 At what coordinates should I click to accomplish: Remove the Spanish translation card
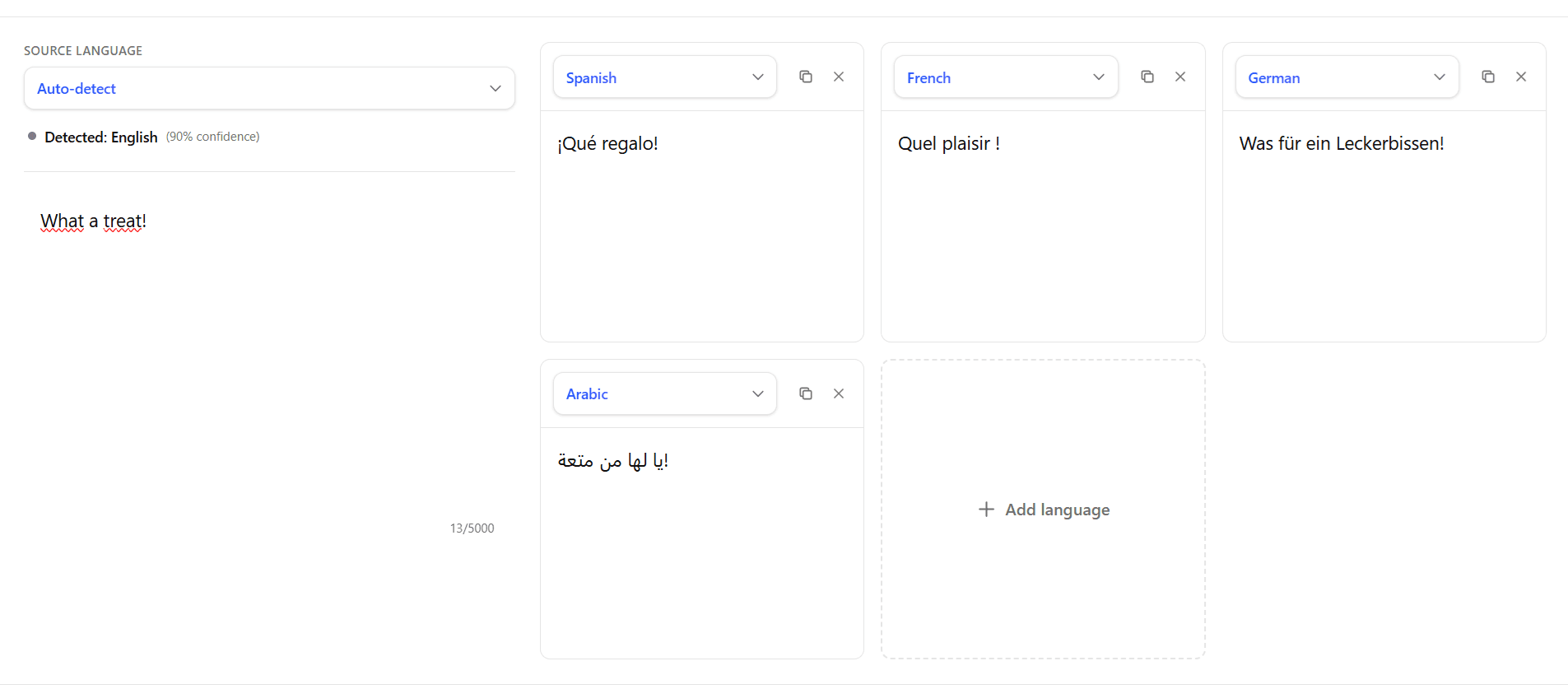[839, 77]
